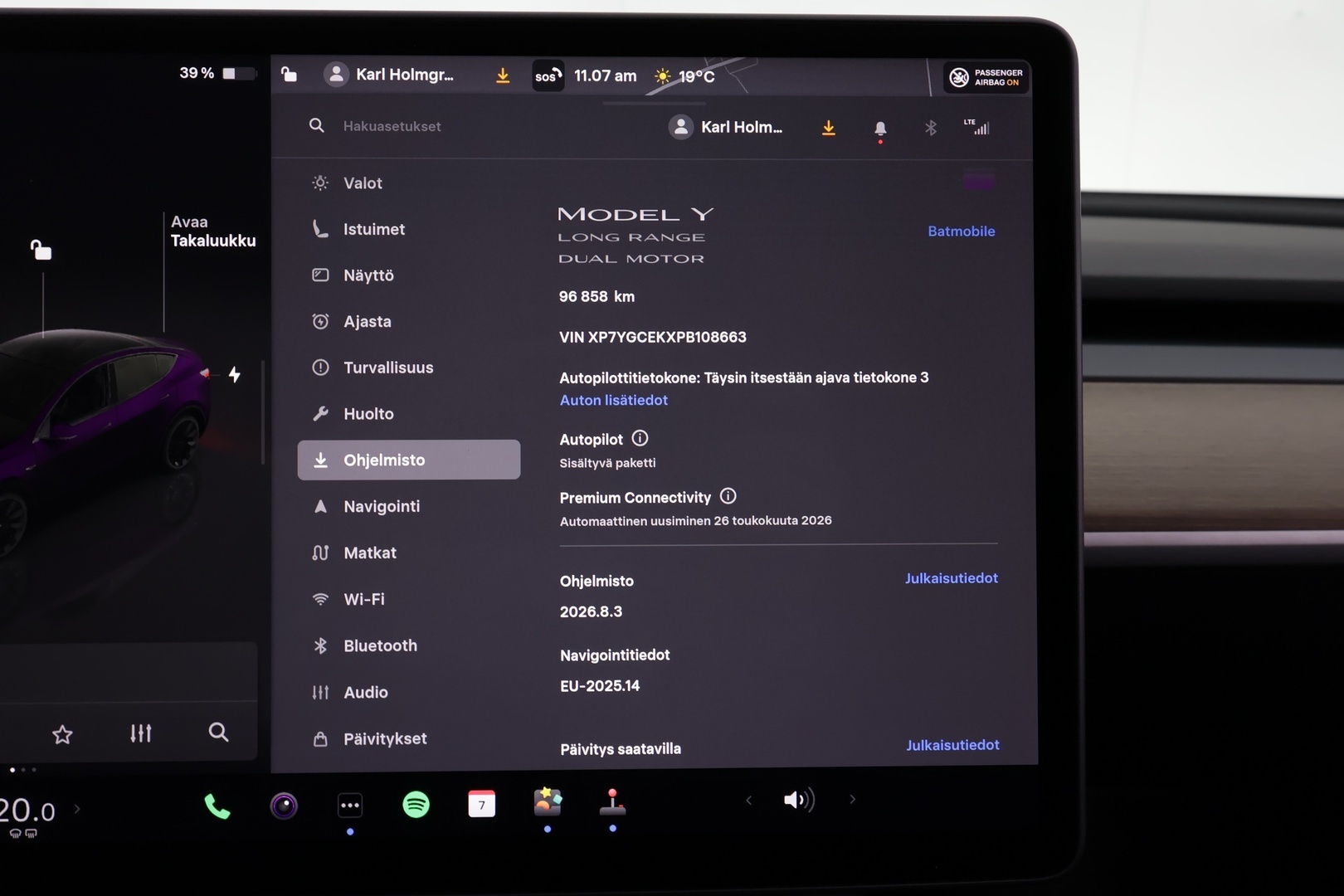Open the Turvallisuus settings menu
This screenshot has width=1344, height=896.
[x=409, y=368]
